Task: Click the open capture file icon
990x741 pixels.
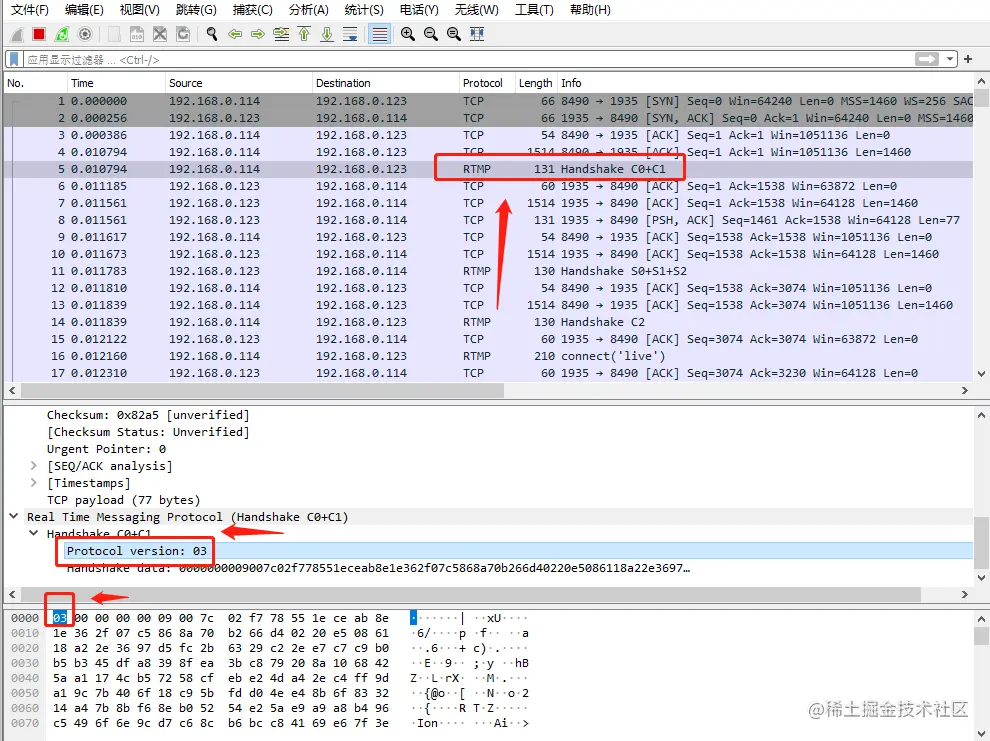Action: click(114, 34)
